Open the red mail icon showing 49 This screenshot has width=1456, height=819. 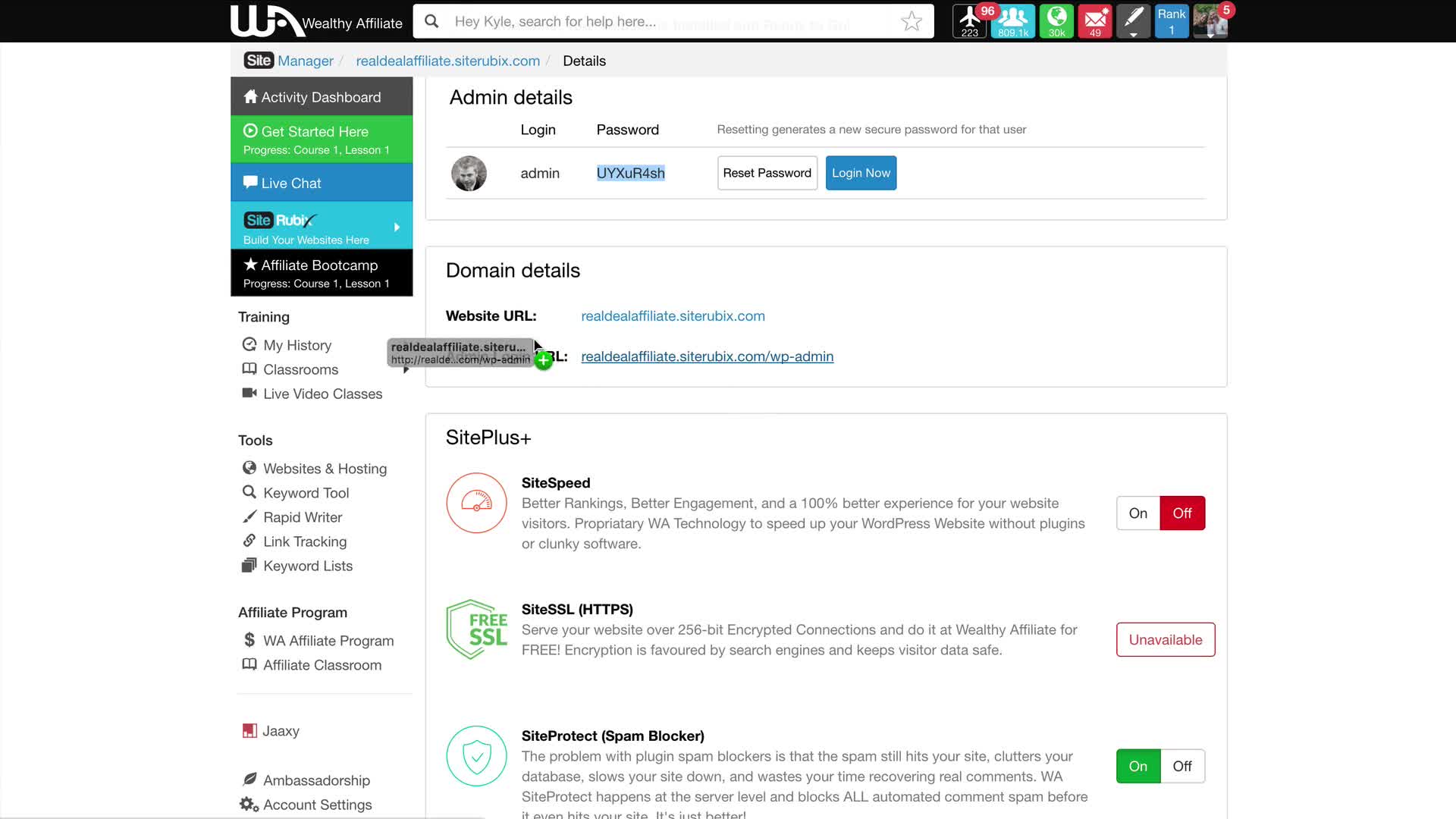point(1095,21)
